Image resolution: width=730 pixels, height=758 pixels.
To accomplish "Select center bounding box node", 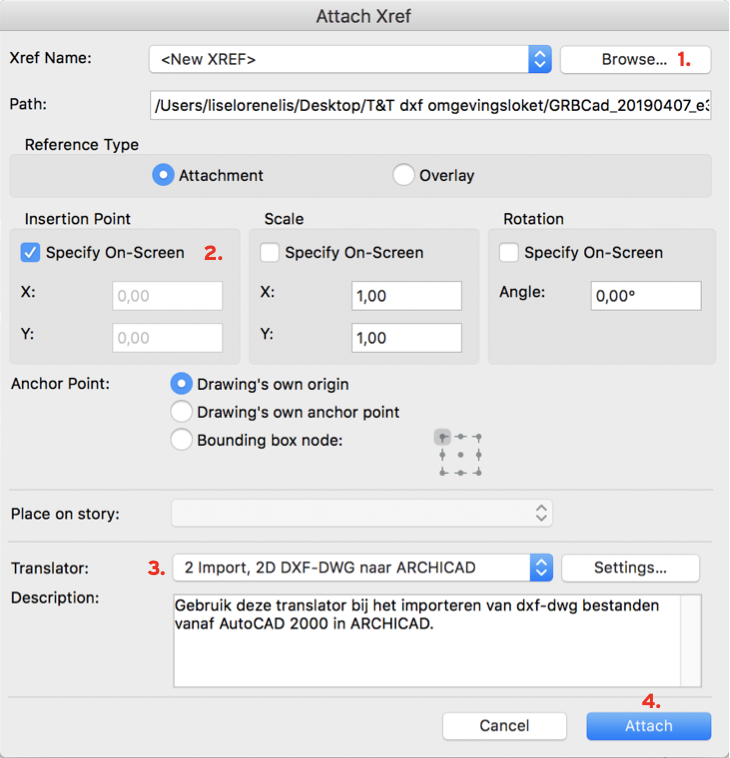I will (x=460, y=455).
